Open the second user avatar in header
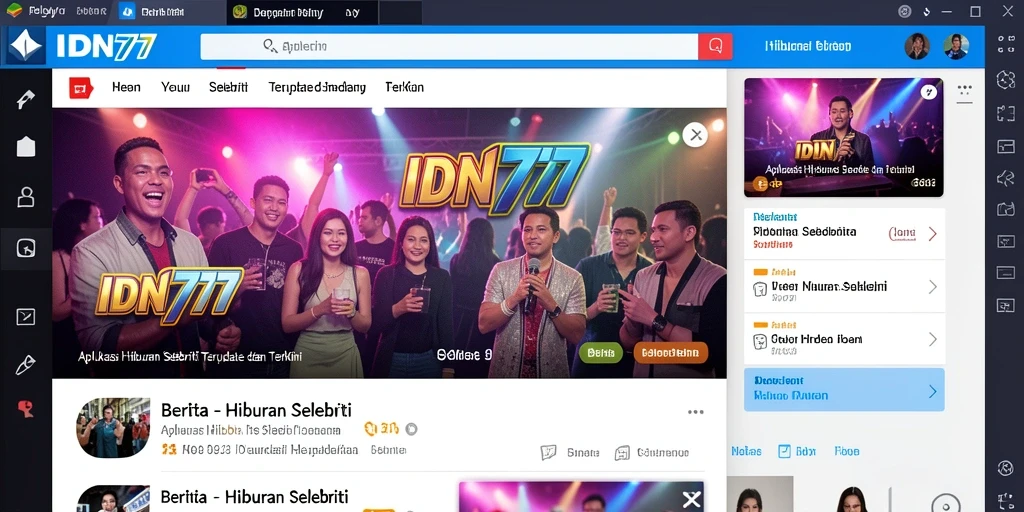This screenshot has height=512, width=1024. tap(955, 46)
